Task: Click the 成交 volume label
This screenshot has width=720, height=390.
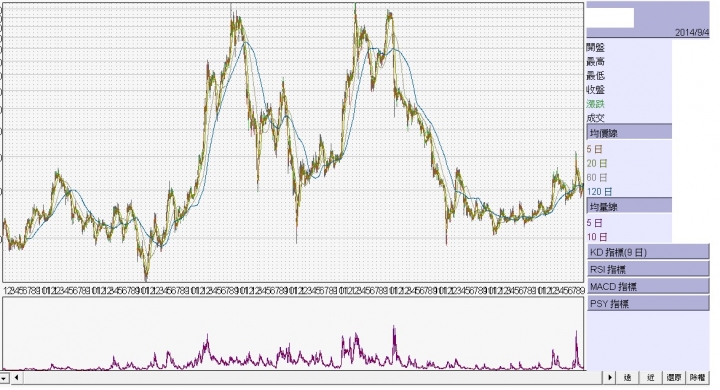Action: pyautogui.click(x=596, y=118)
